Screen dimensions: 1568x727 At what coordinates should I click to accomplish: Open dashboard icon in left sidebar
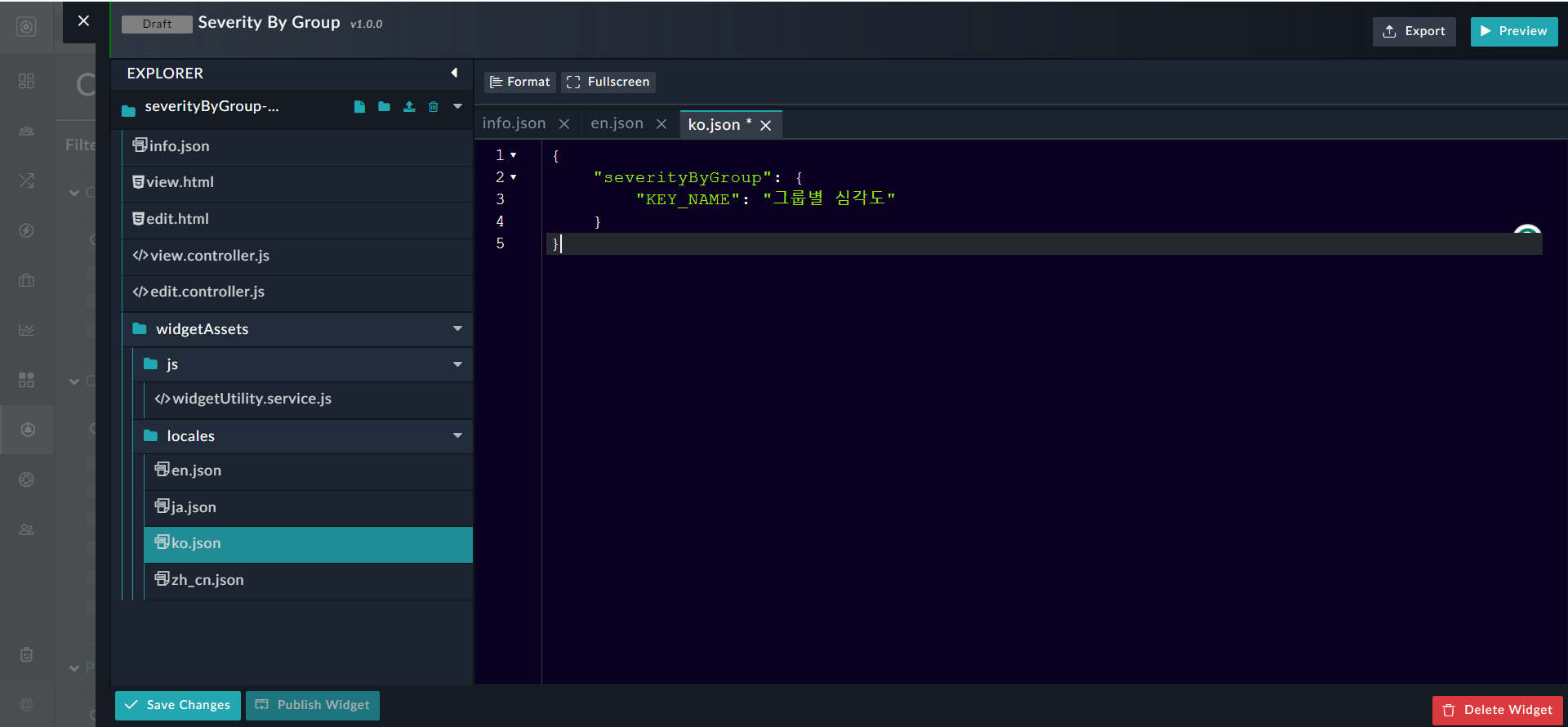tap(26, 81)
